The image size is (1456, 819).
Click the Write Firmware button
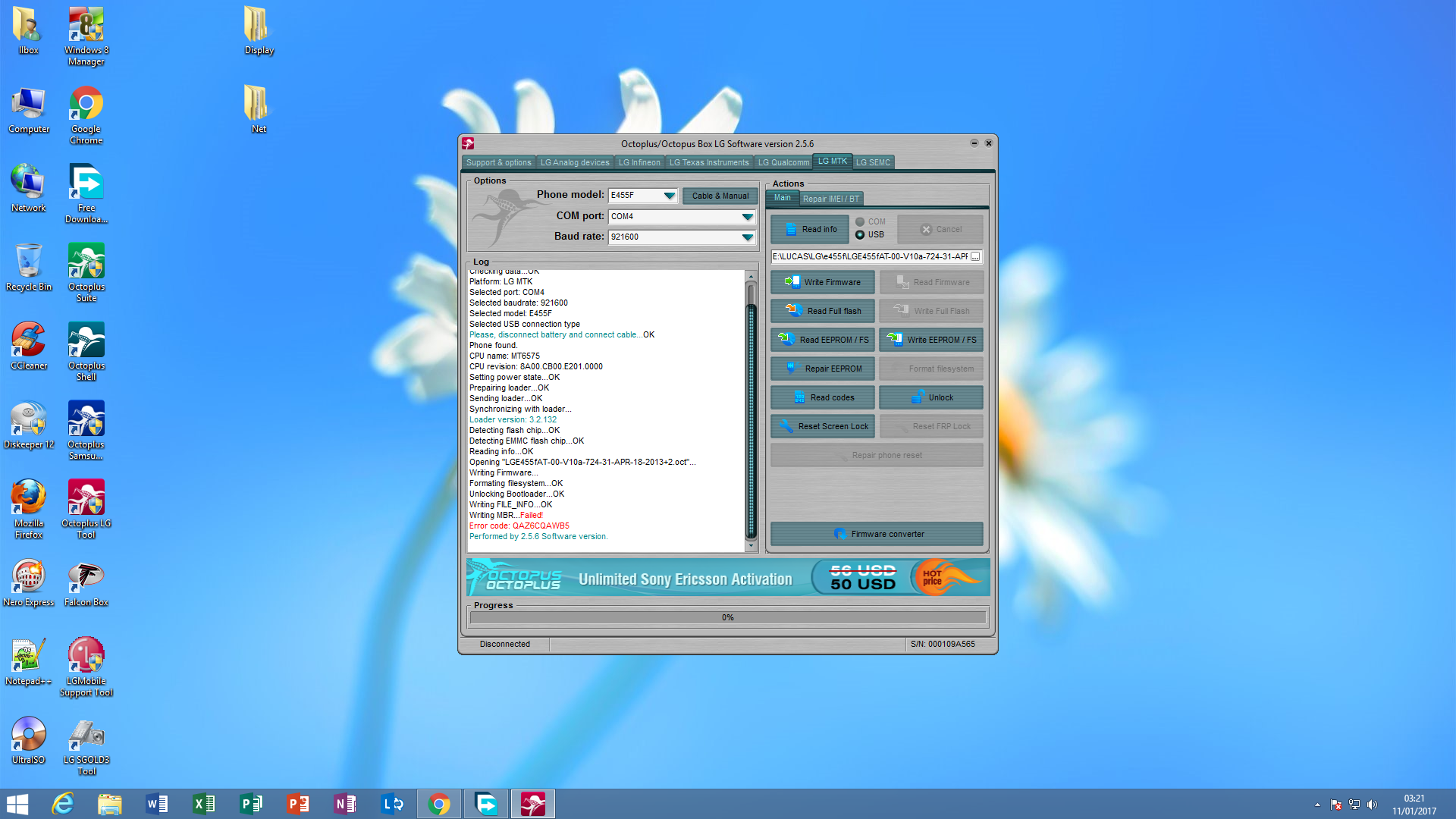(x=823, y=282)
